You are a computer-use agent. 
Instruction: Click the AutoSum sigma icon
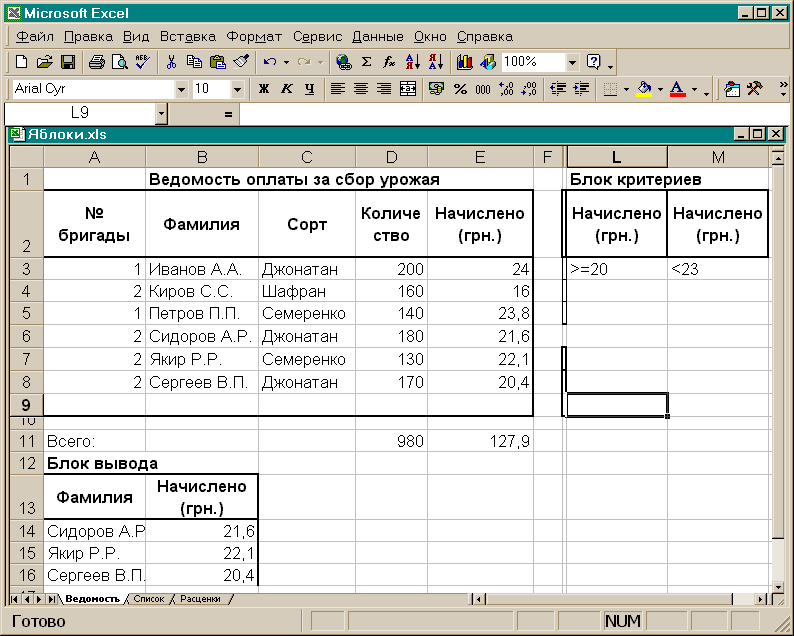point(367,62)
